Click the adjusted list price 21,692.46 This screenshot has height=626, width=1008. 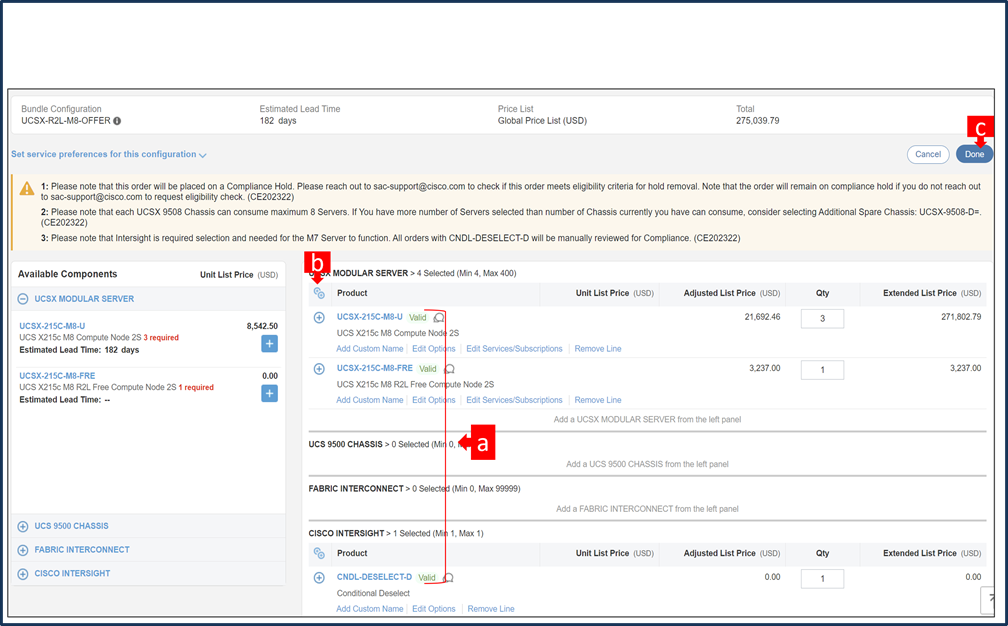762,317
